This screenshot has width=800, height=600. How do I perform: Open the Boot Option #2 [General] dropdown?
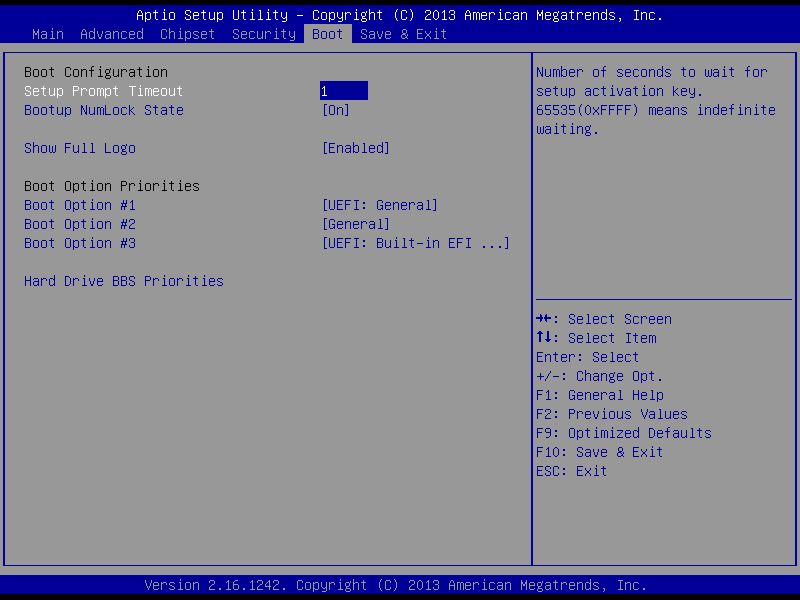coord(356,224)
